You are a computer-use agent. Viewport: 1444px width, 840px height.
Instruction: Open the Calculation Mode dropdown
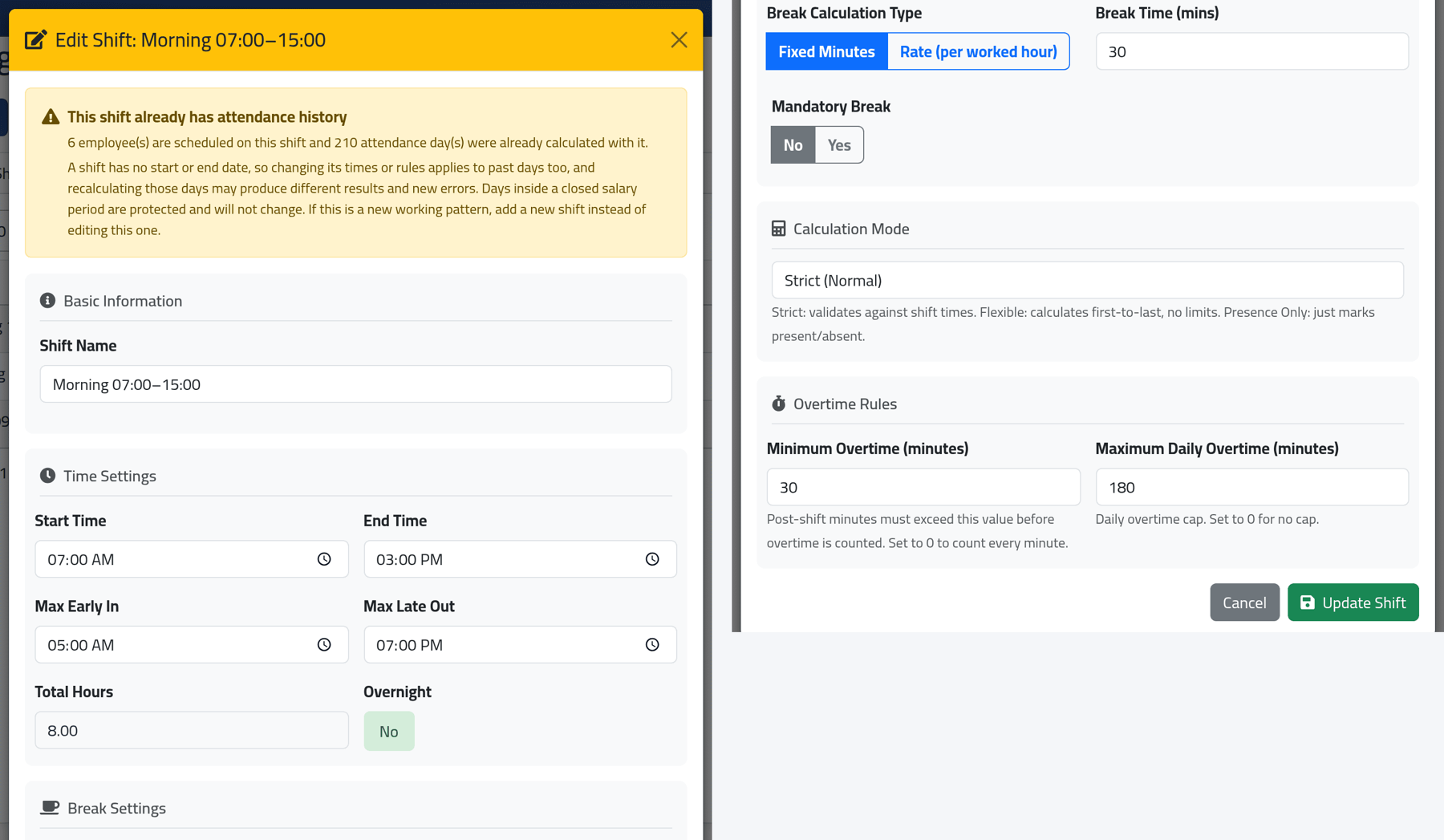1087,280
